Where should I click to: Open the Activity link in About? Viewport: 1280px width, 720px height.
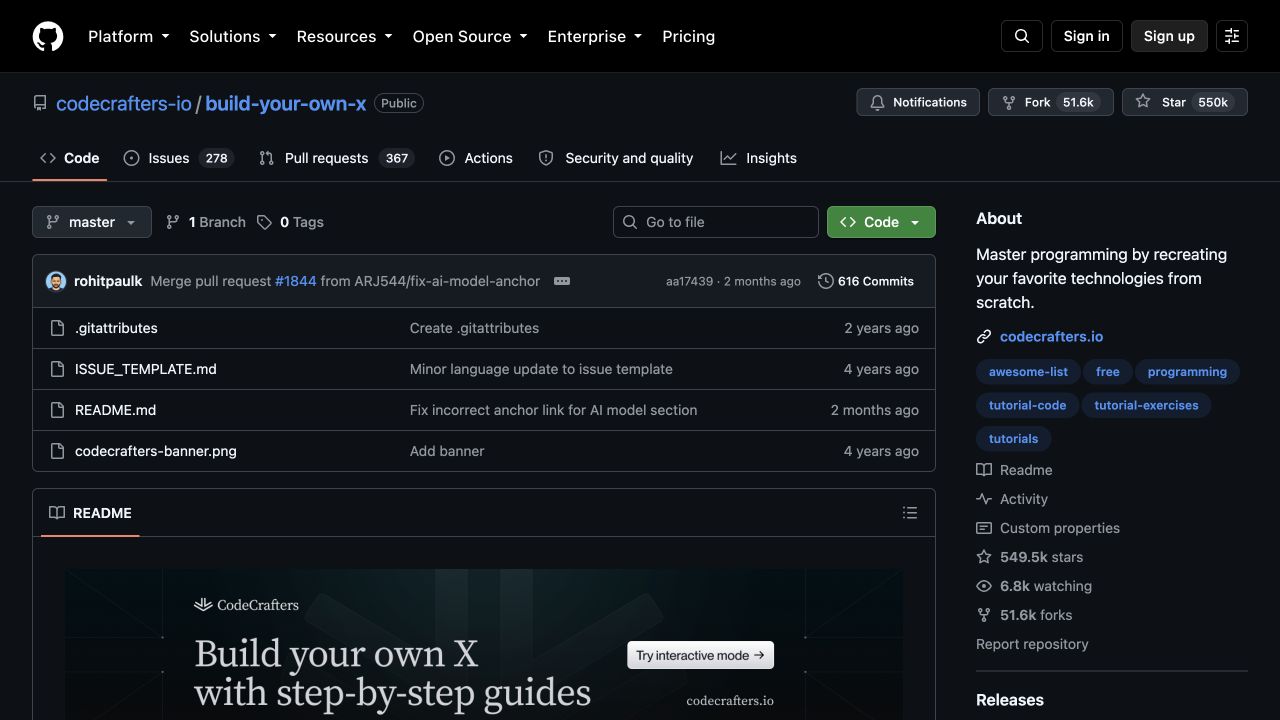click(x=1013, y=499)
